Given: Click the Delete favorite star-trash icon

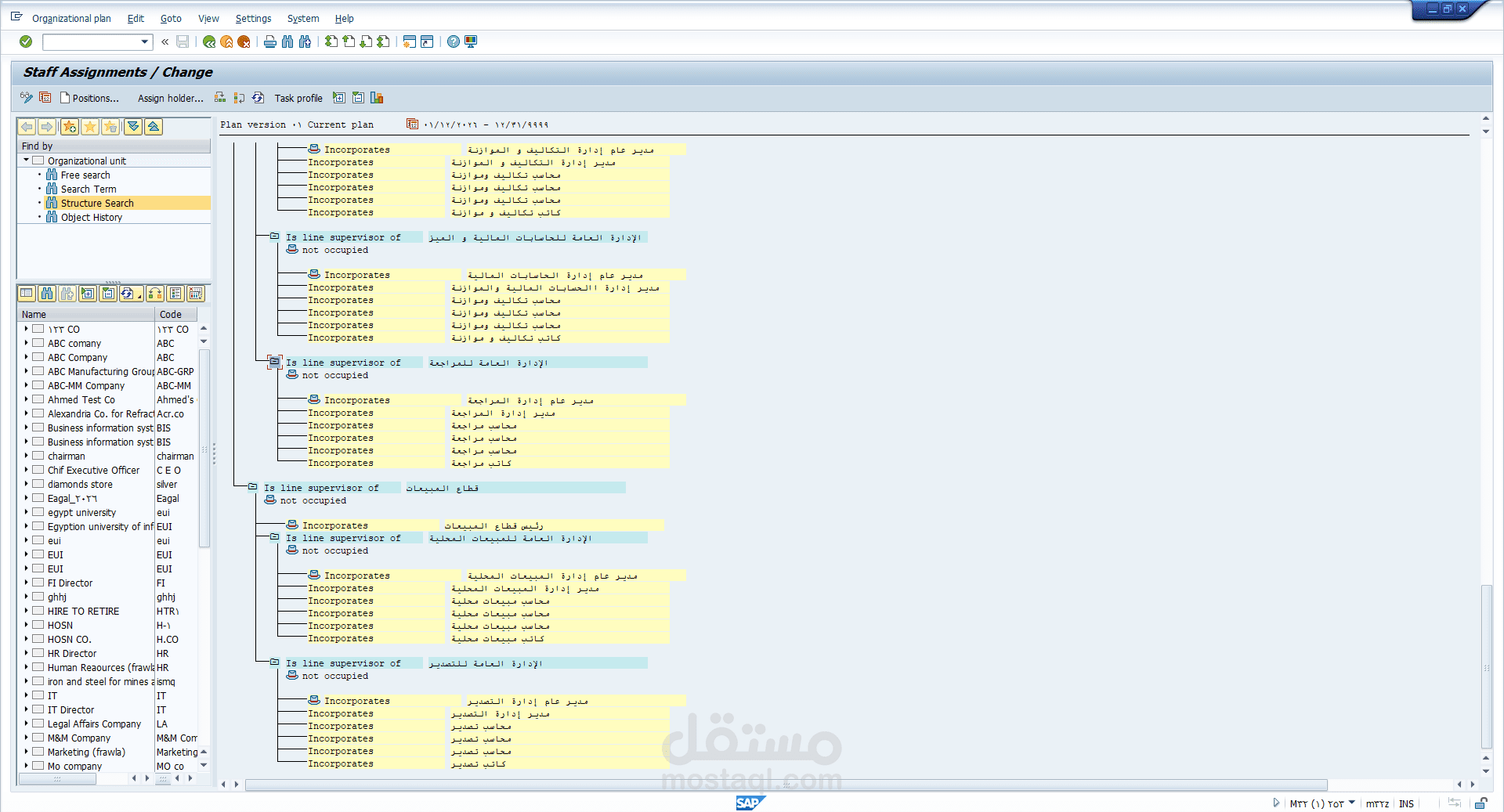Looking at the screenshot, I should [110, 127].
